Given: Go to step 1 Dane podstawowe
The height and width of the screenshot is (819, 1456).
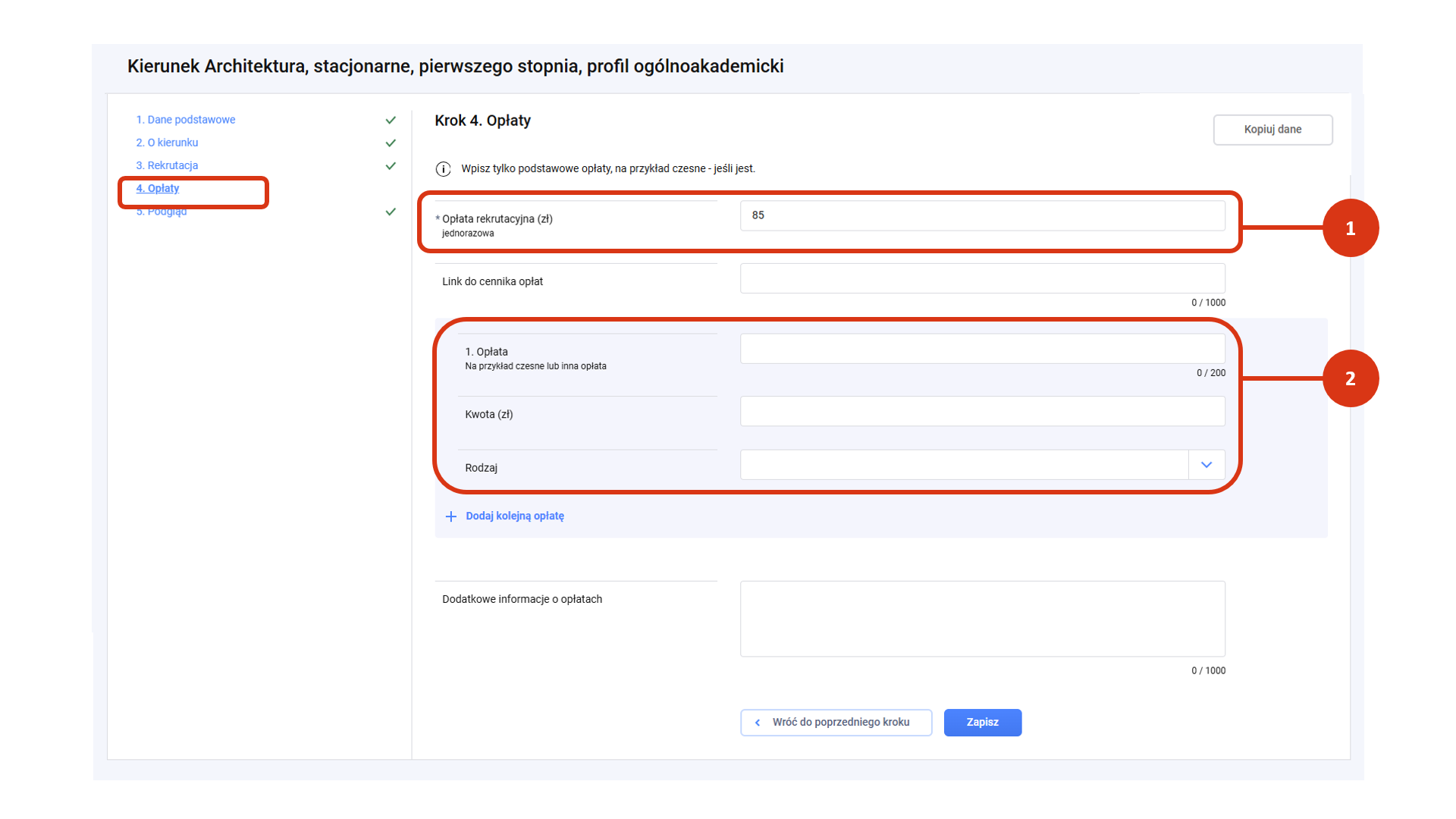Looking at the screenshot, I should [186, 120].
